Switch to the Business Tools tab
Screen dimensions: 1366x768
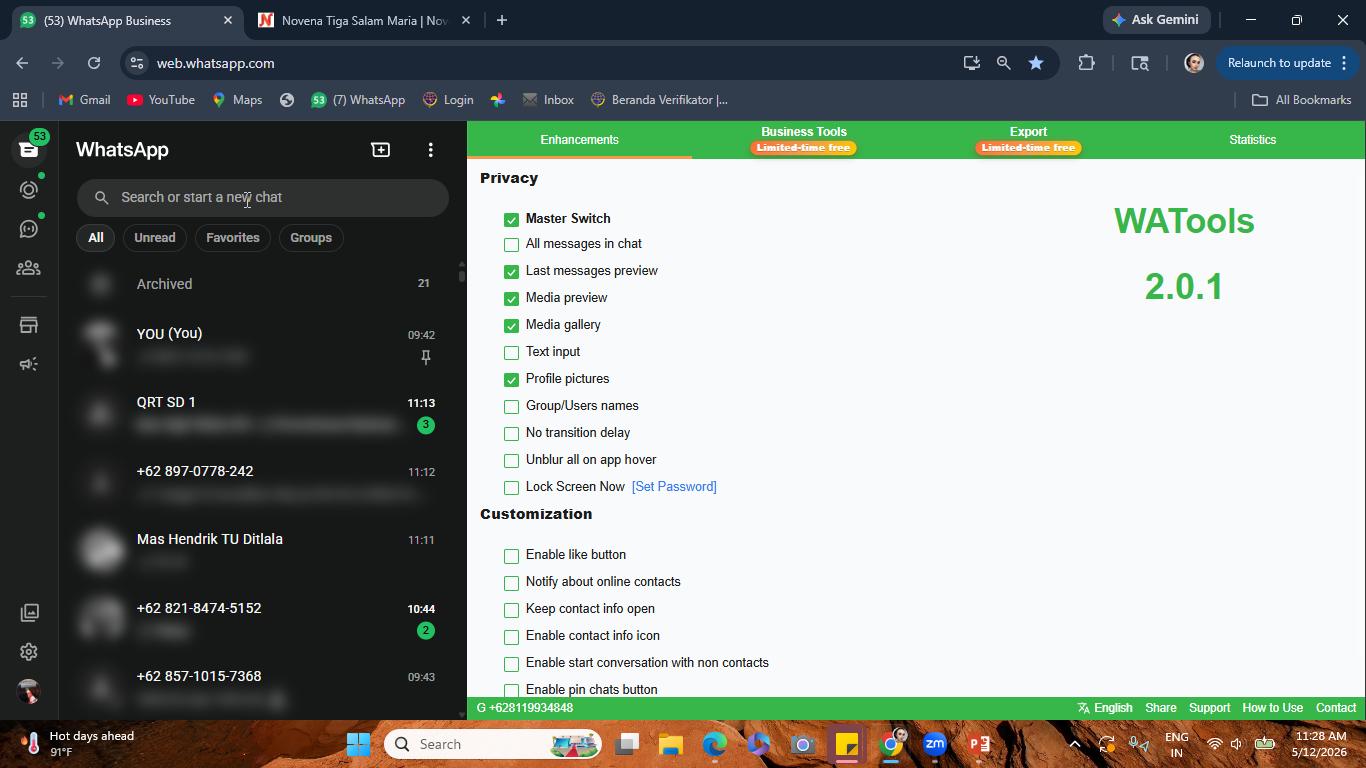point(804,139)
